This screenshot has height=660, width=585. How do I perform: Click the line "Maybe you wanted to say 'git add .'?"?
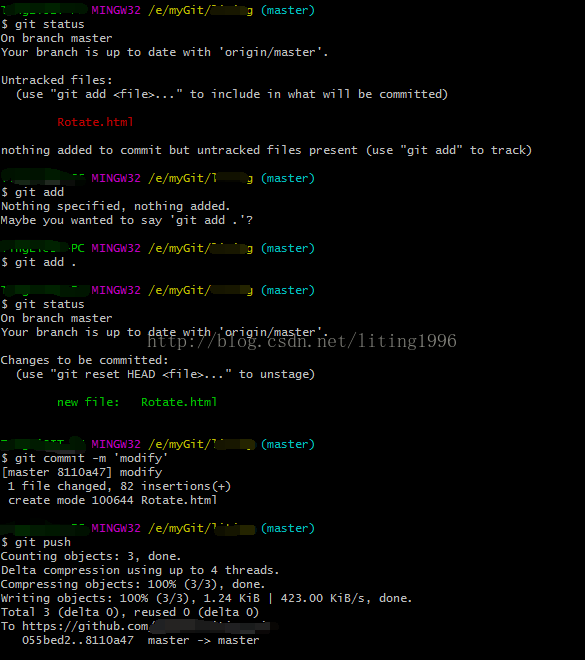[127, 220]
